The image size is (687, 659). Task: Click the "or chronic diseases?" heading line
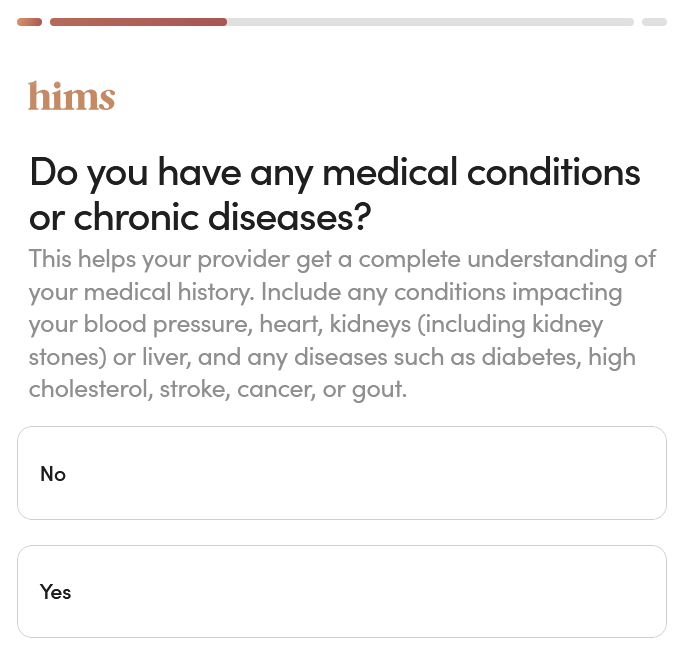tap(200, 216)
